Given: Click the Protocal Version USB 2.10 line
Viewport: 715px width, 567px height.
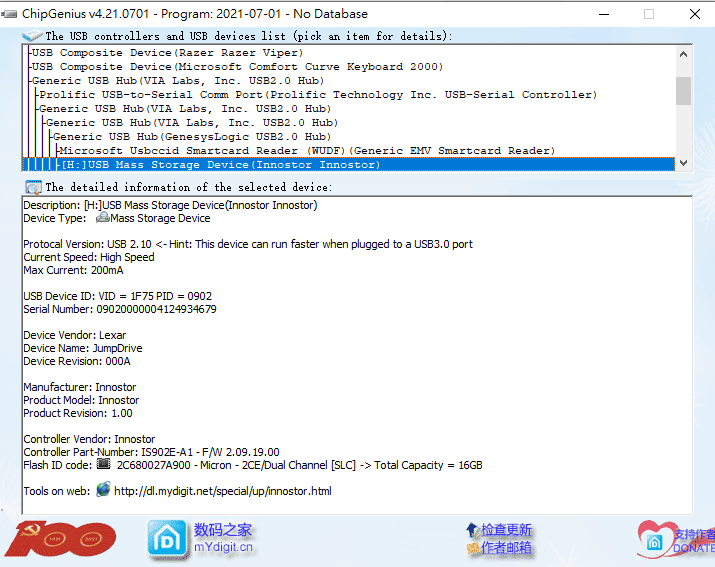Looking at the screenshot, I should (x=248, y=244).
